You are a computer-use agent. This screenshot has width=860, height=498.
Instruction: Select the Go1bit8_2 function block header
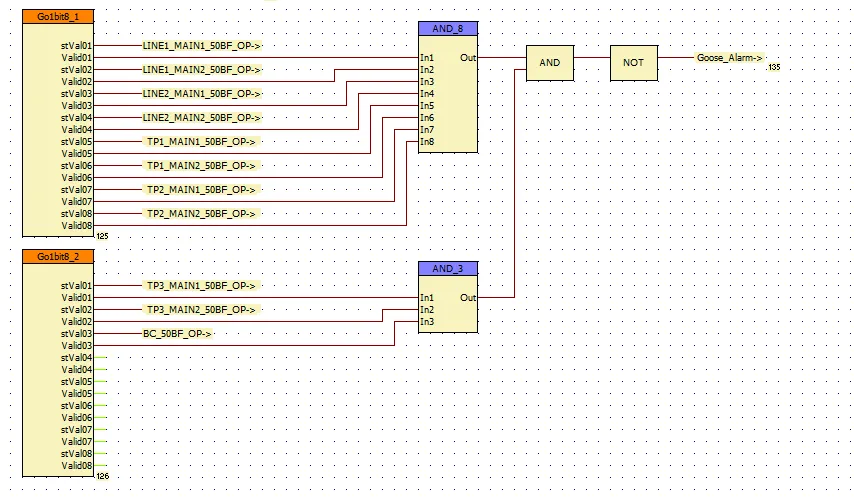[58, 257]
